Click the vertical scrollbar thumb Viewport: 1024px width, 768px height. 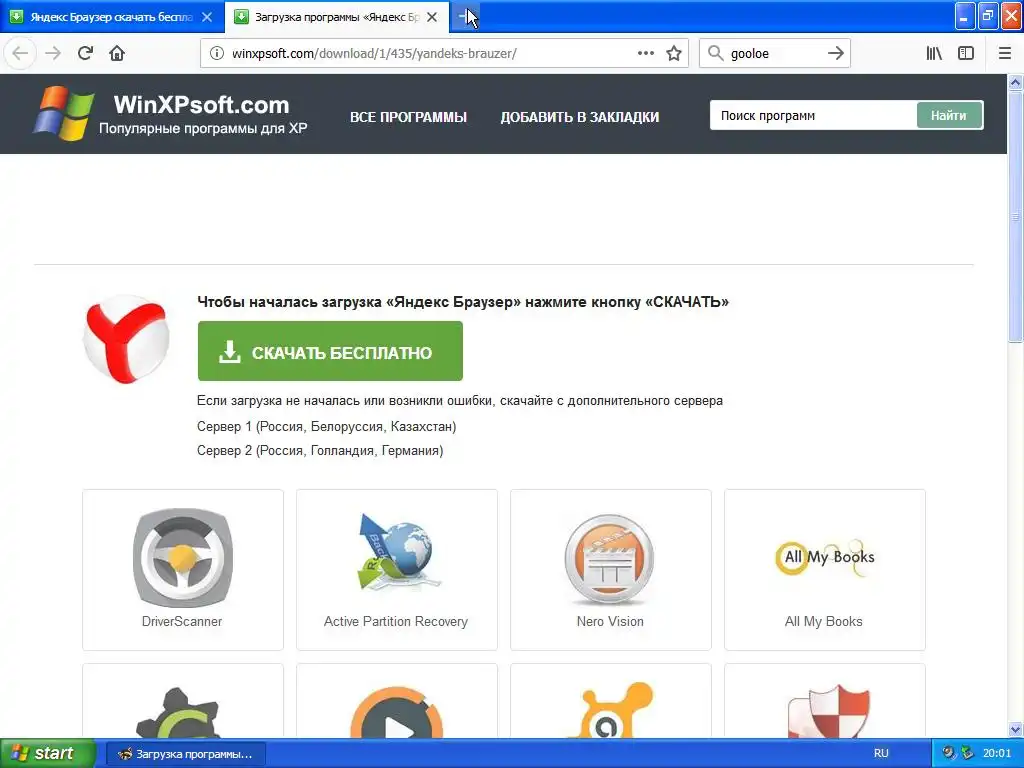1016,216
